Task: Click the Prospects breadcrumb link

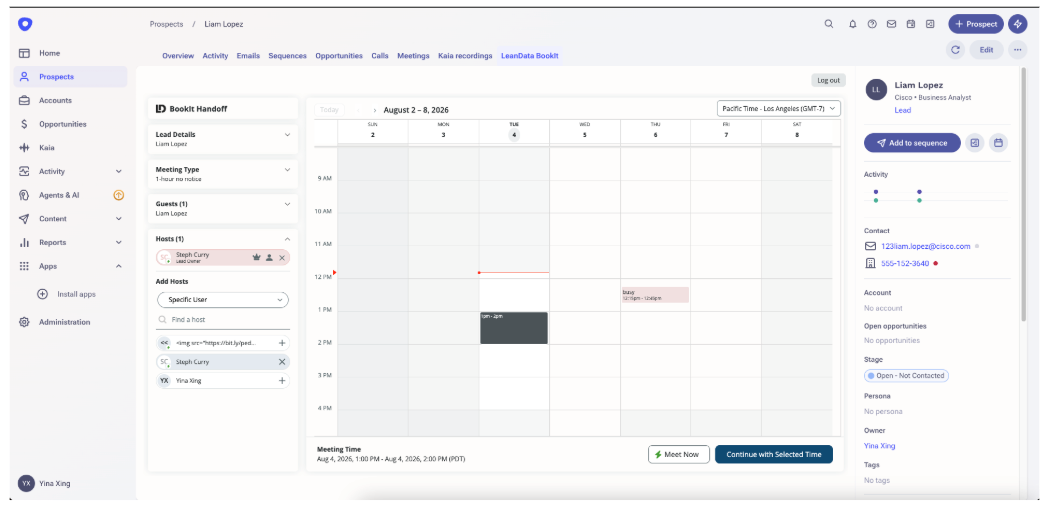Action: [167, 24]
